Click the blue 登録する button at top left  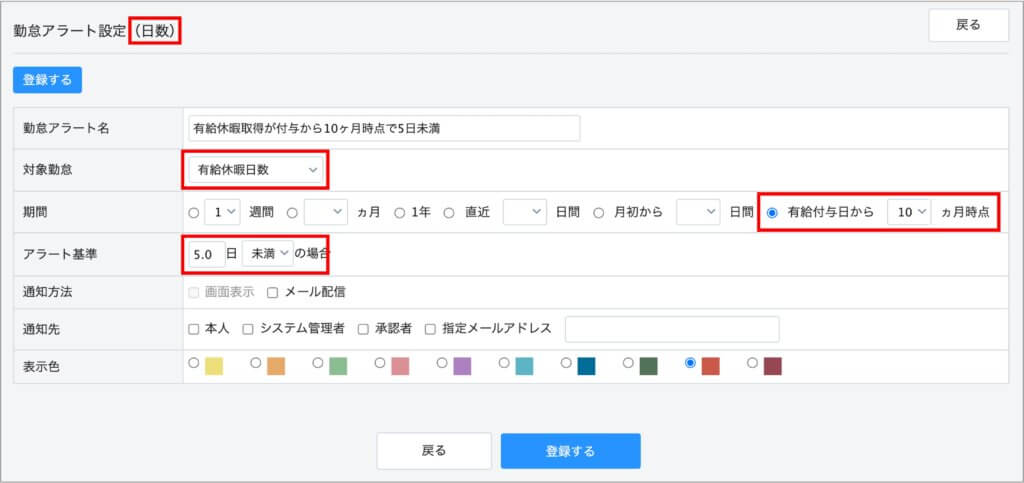coord(47,80)
